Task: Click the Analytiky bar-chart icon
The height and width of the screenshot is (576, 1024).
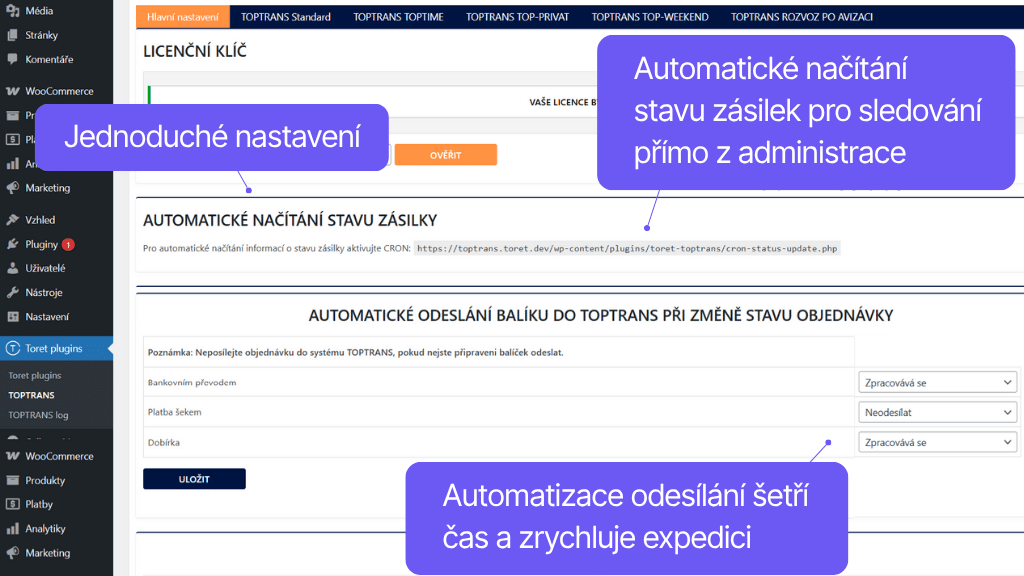Action: (x=12, y=528)
